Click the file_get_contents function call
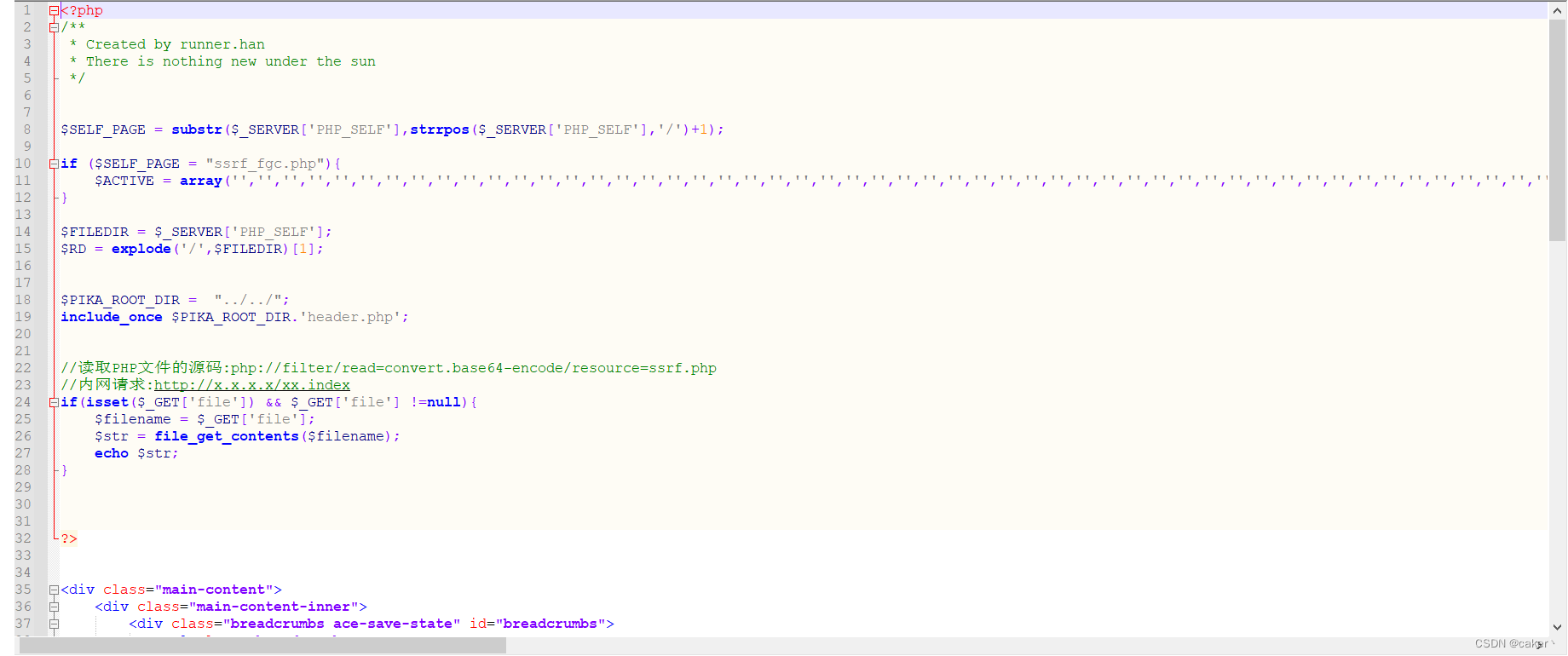The width and height of the screenshot is (1568, 656). pyautogui.click(x=226, y=436)
